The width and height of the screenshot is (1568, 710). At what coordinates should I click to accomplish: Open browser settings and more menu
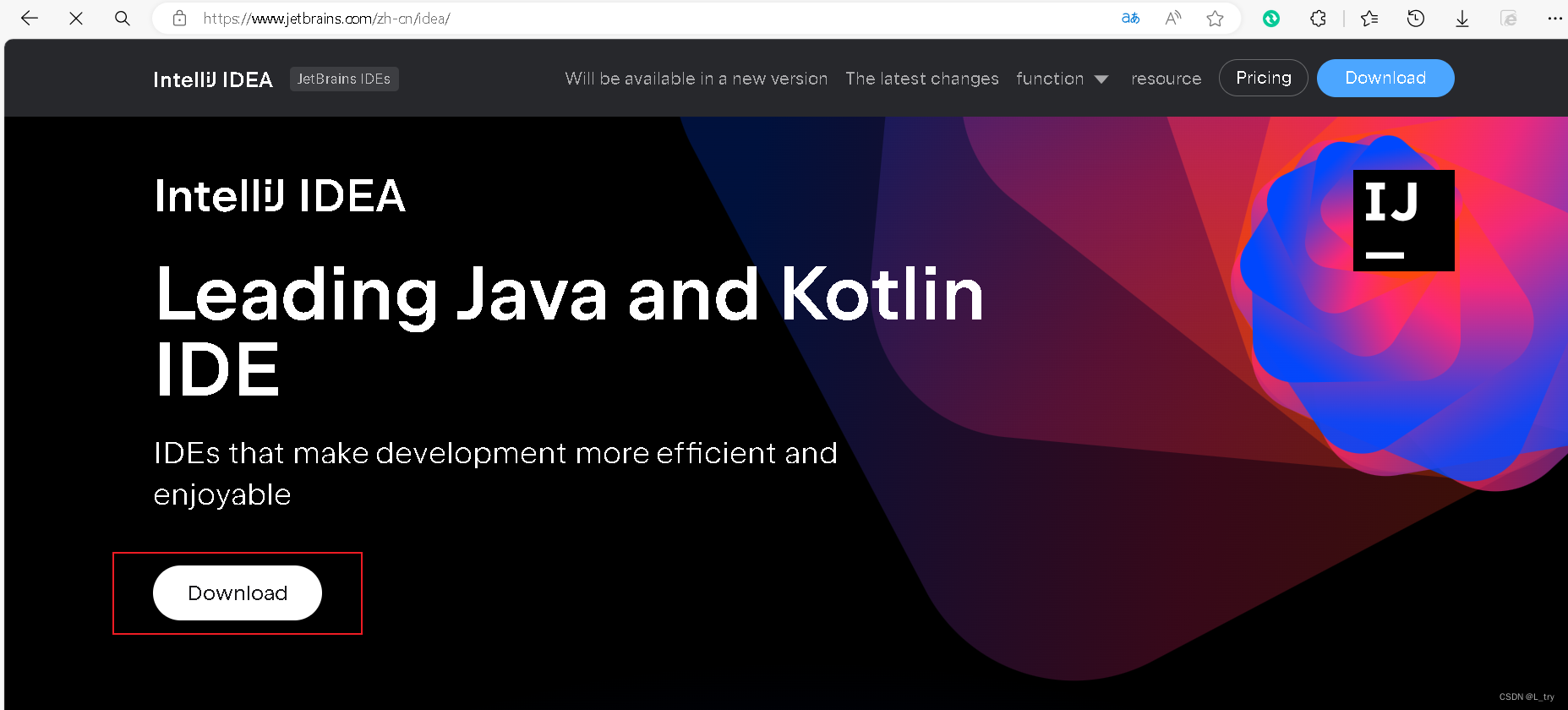(1554, 18)
